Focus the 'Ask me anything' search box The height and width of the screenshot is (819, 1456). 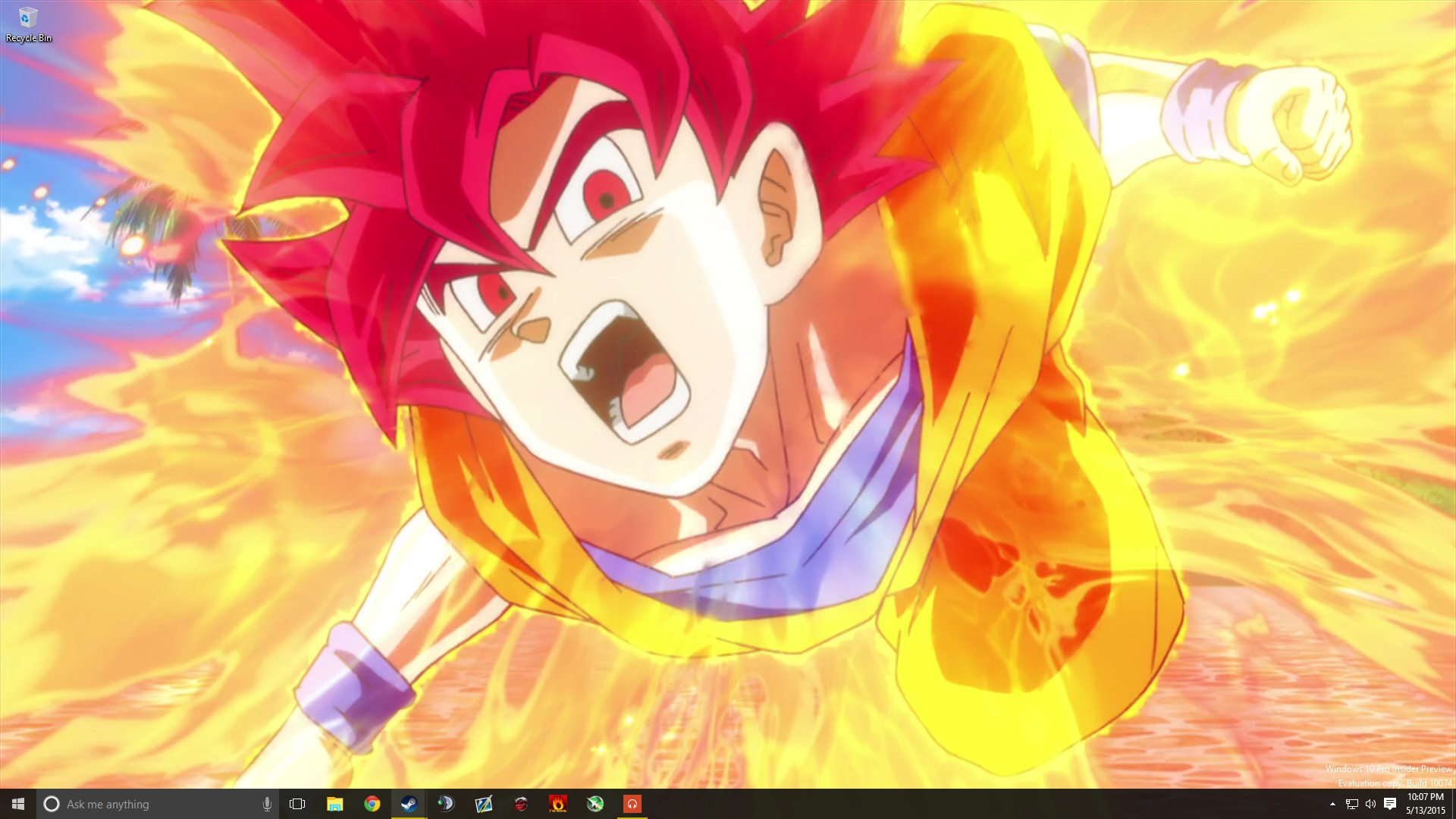(x=158, y=804)
